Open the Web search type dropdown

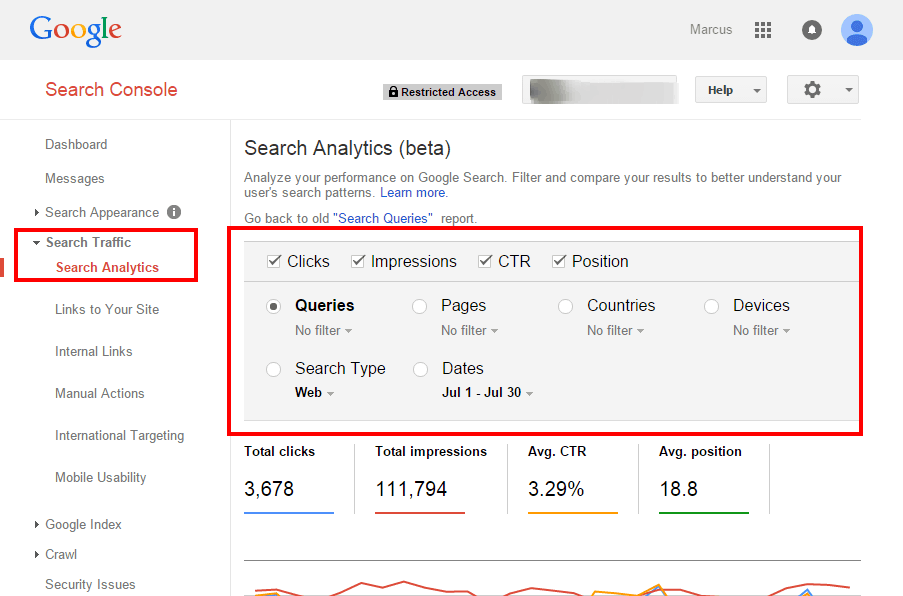click(314, 393)
